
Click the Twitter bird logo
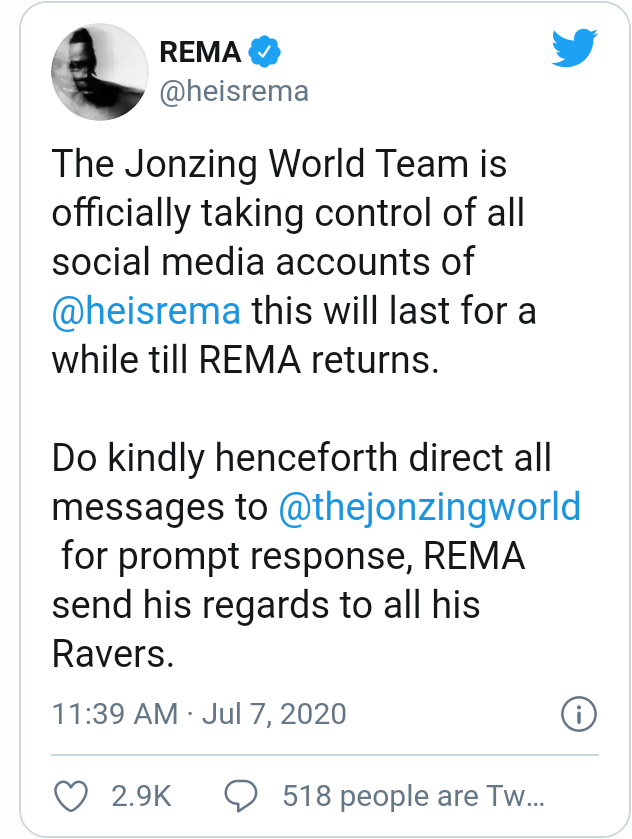tap(574, 48)
